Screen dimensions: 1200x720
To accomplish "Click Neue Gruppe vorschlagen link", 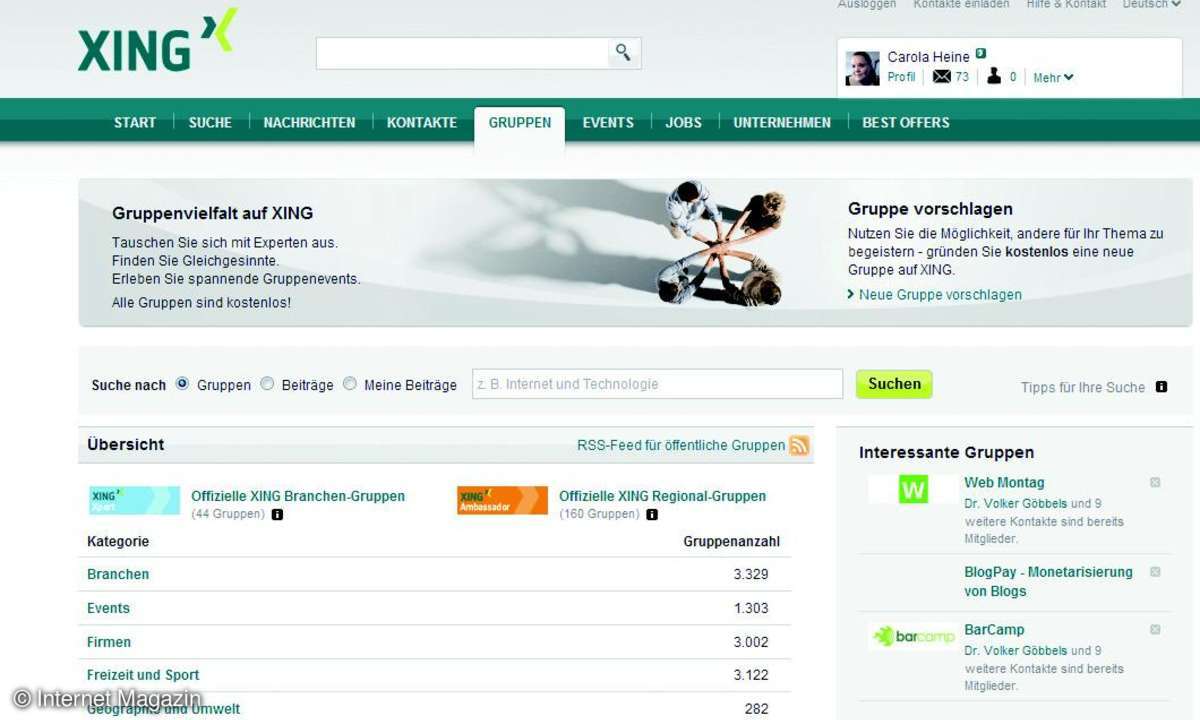I will coord(940,295).
